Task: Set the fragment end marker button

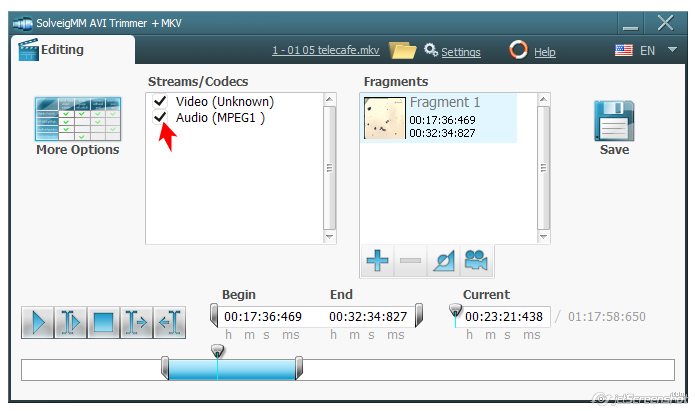Action: pos(169,322)
